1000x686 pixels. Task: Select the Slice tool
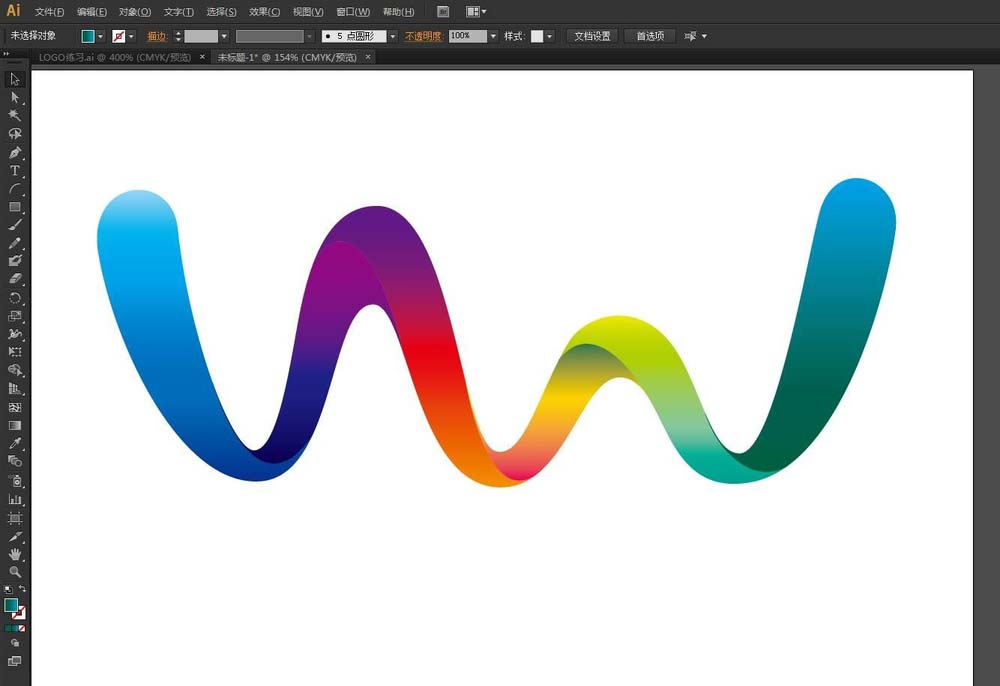15,536
